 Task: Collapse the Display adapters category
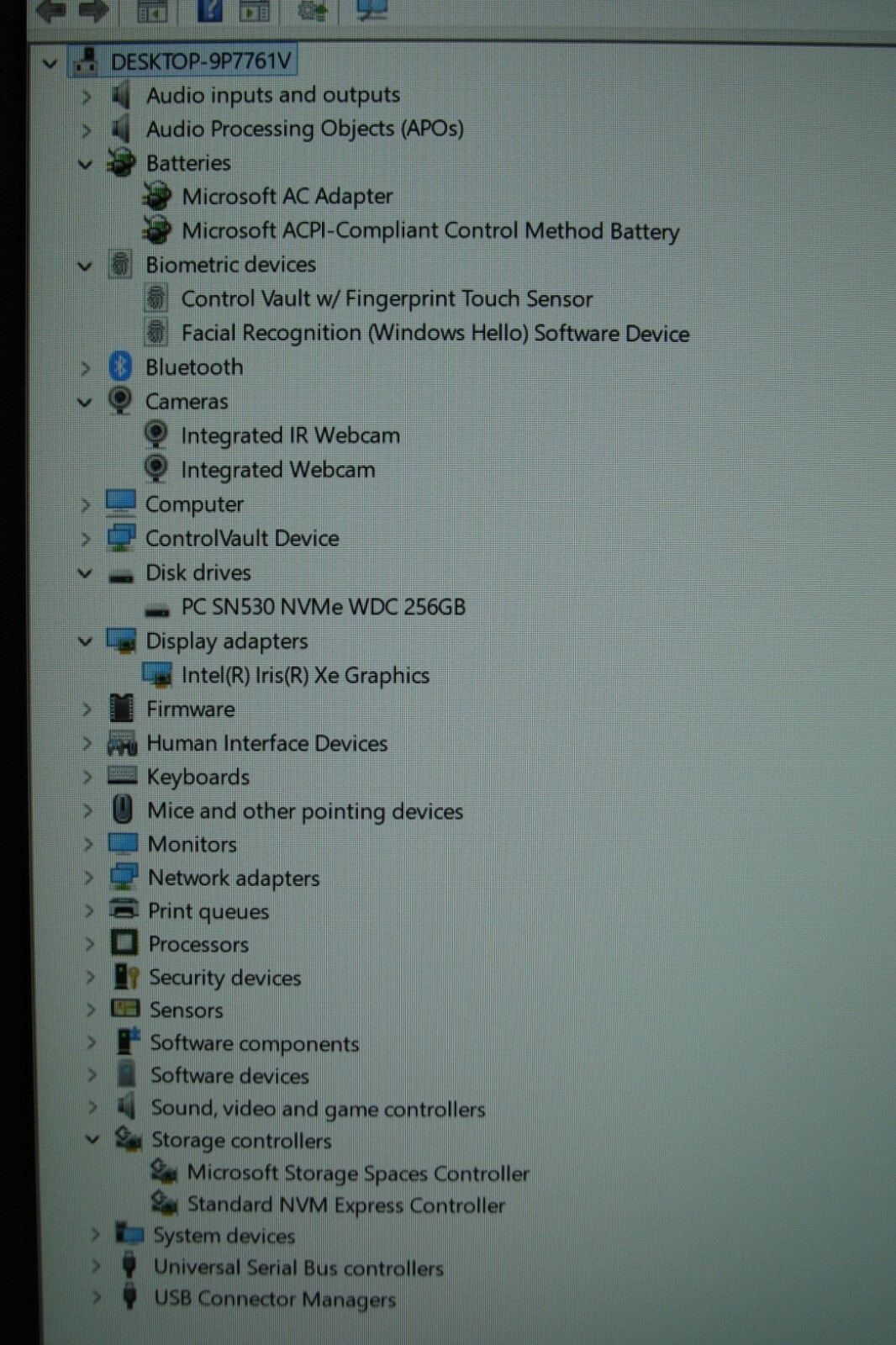pyautogui.click(x=85, y=641)
